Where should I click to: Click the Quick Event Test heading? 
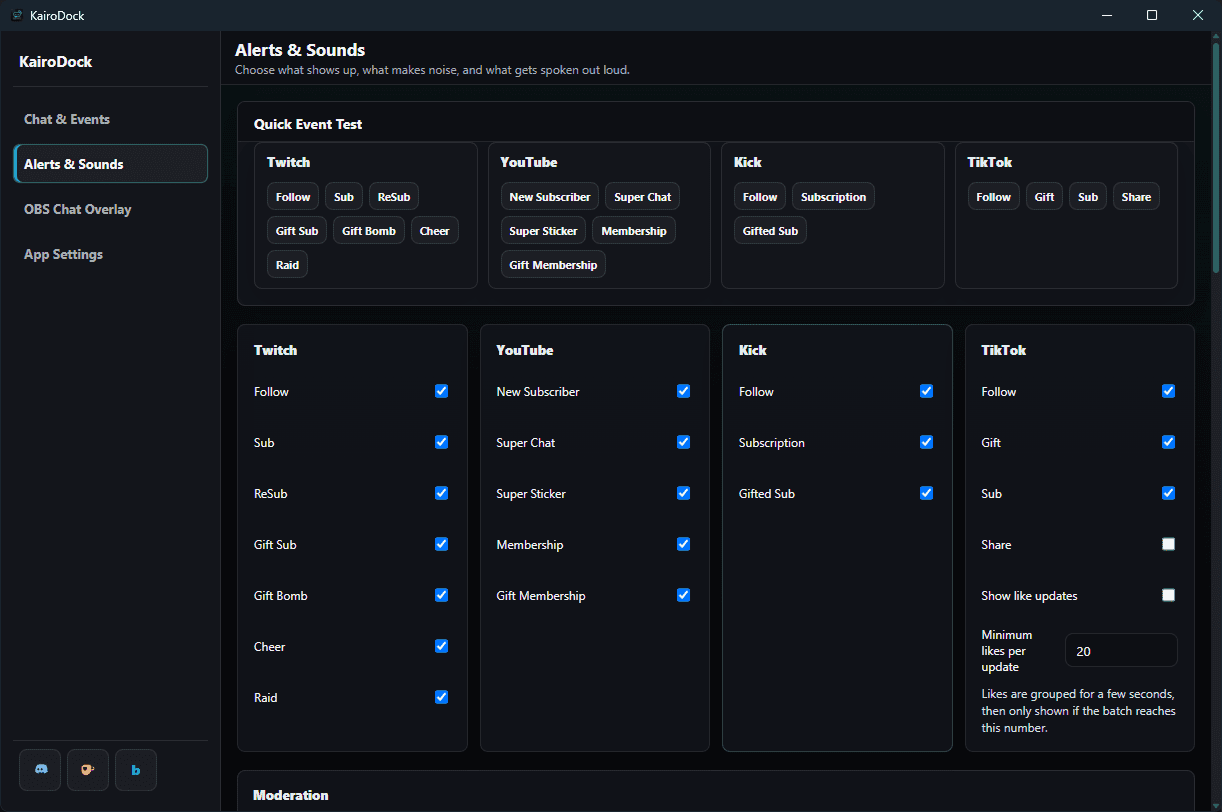coord(308,125)
